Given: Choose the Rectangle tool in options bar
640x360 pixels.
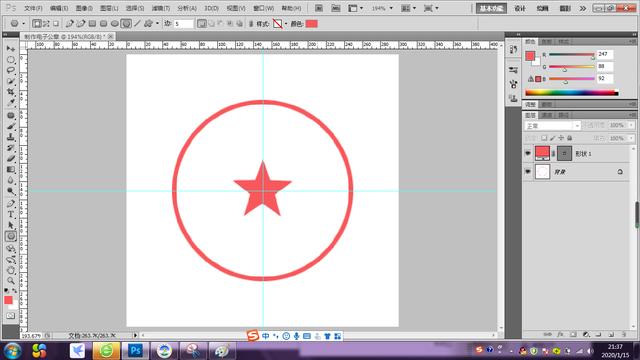Looking at the screenshot, I should [93, 24].
